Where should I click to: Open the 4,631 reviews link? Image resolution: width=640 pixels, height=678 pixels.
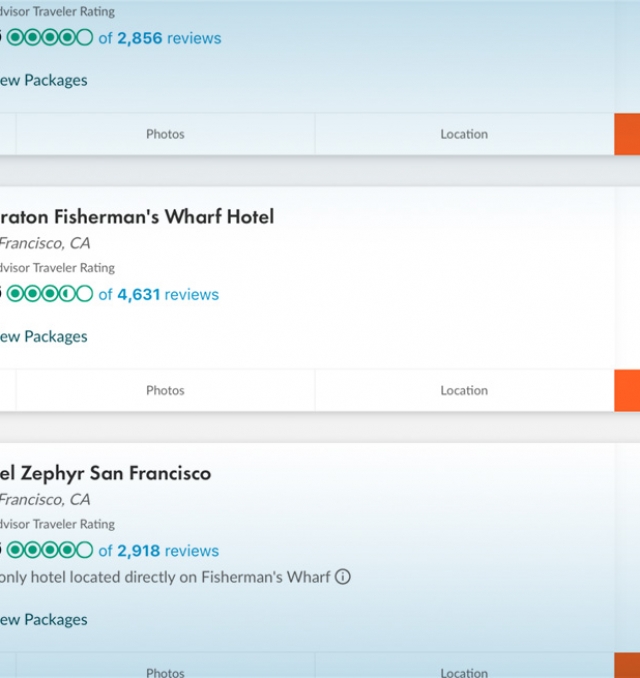158,294
